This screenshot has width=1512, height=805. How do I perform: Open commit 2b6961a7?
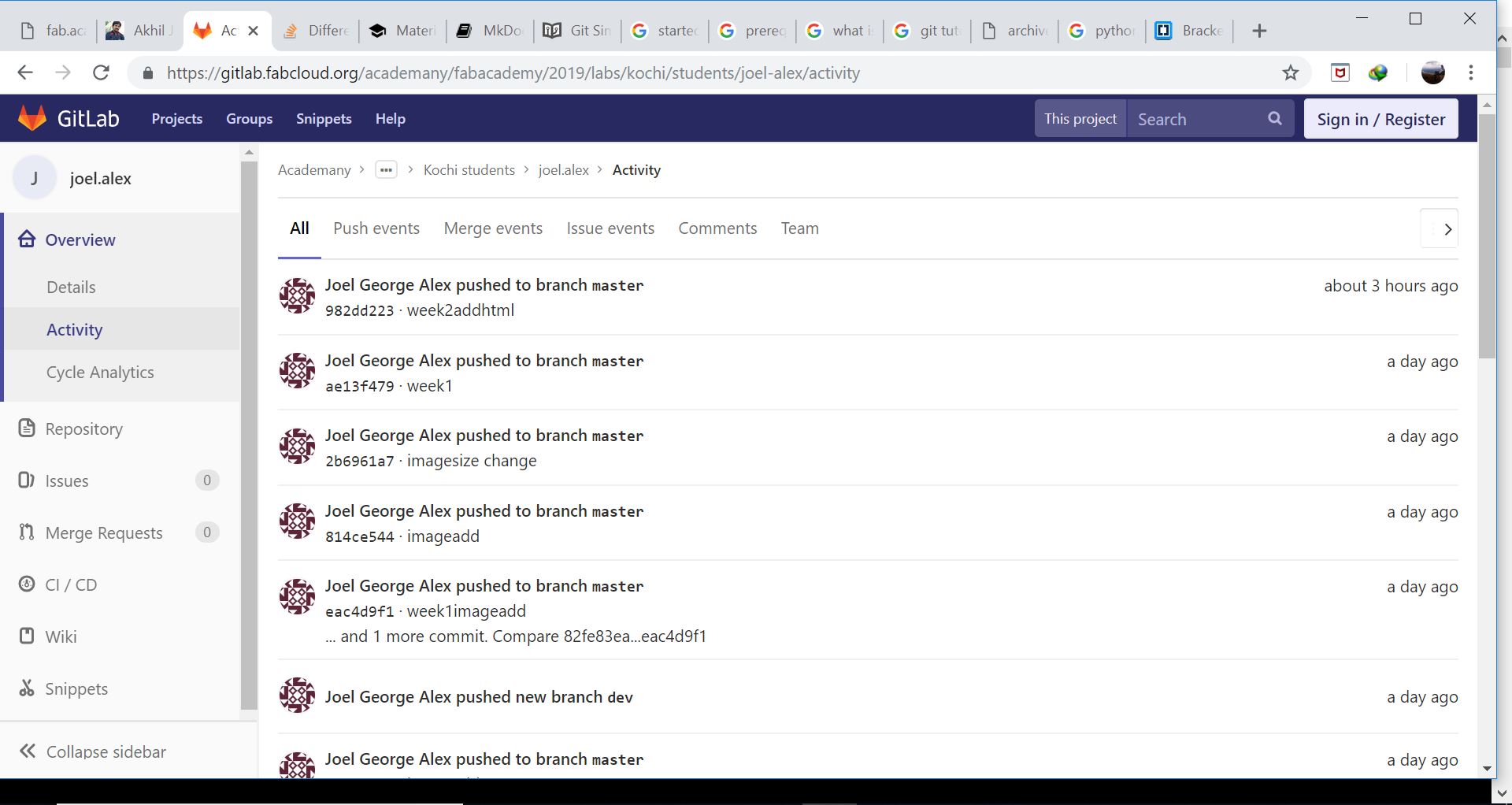point(360,461)
